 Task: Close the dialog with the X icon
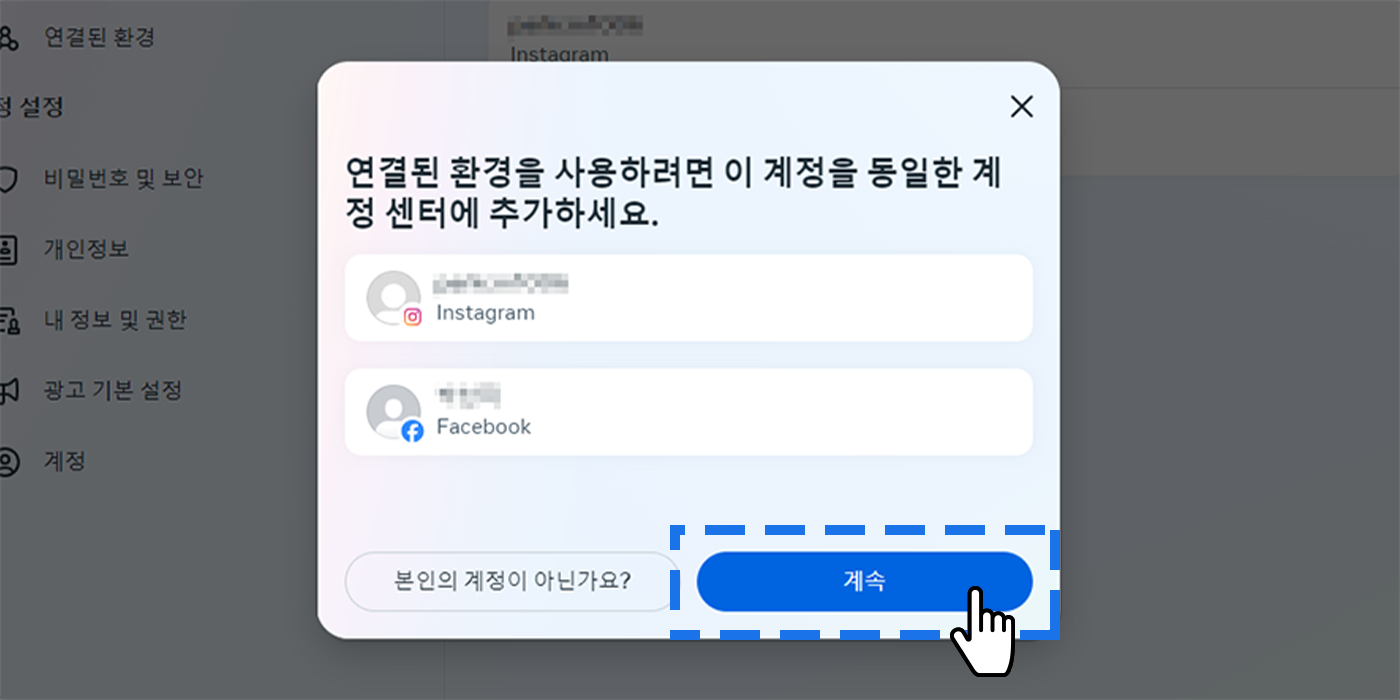click(x=1021, y=107)
